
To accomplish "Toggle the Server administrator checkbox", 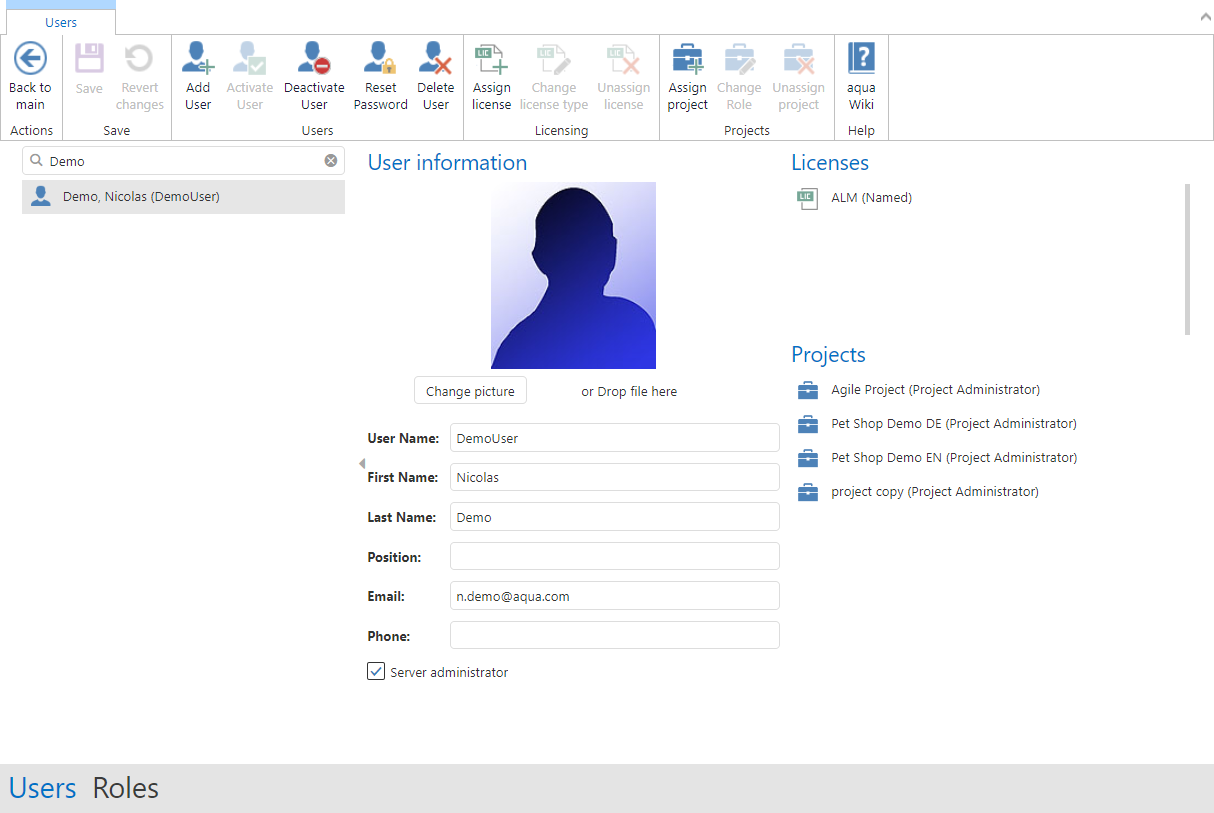I will pyautogui.click(x=376, y=672).
